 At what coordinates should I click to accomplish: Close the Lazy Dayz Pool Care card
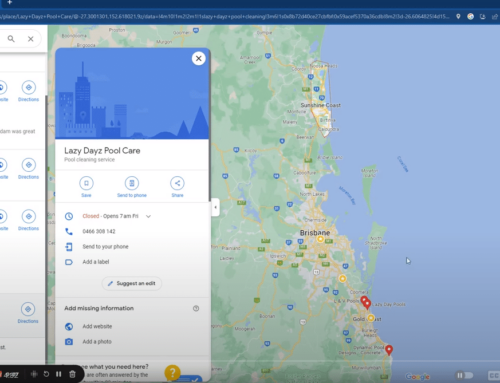pos(199,58)
